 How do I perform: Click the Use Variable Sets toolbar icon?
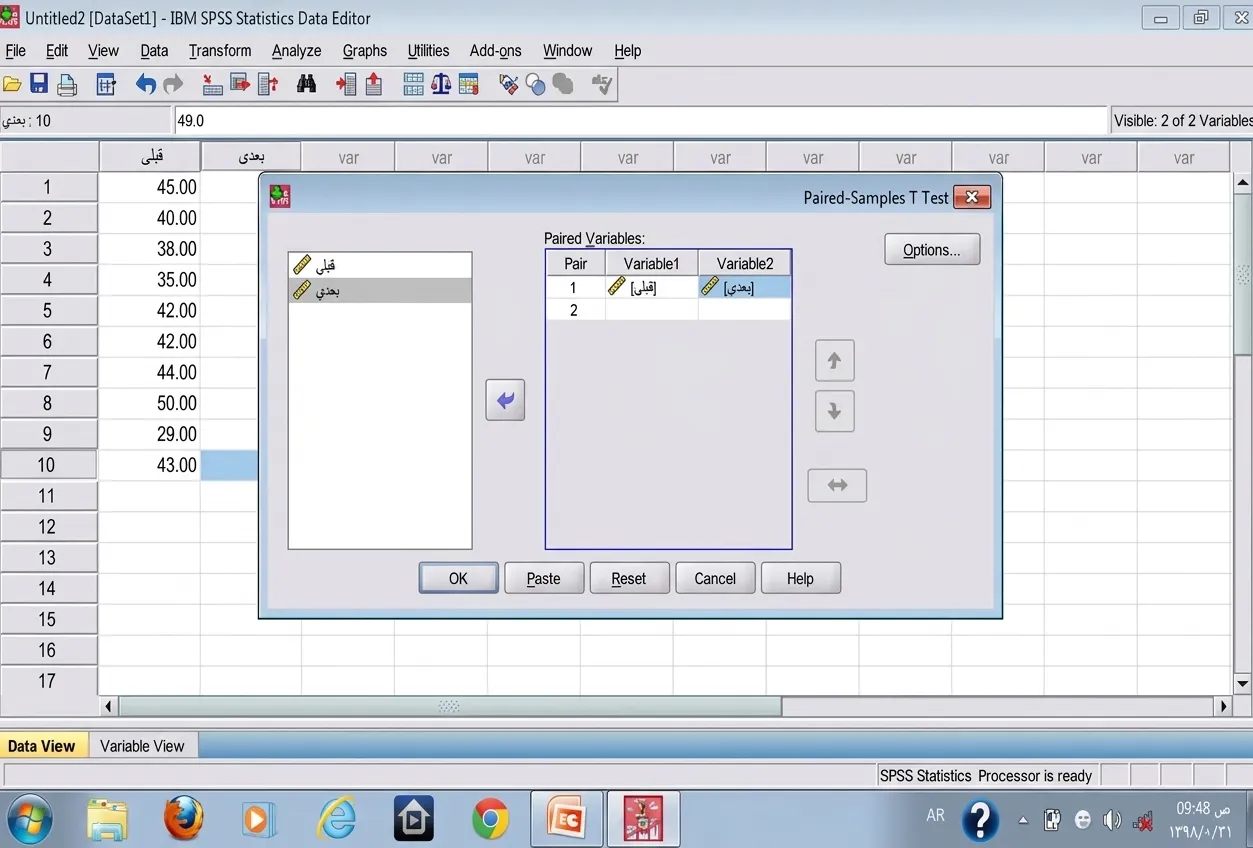coord(536,85)
